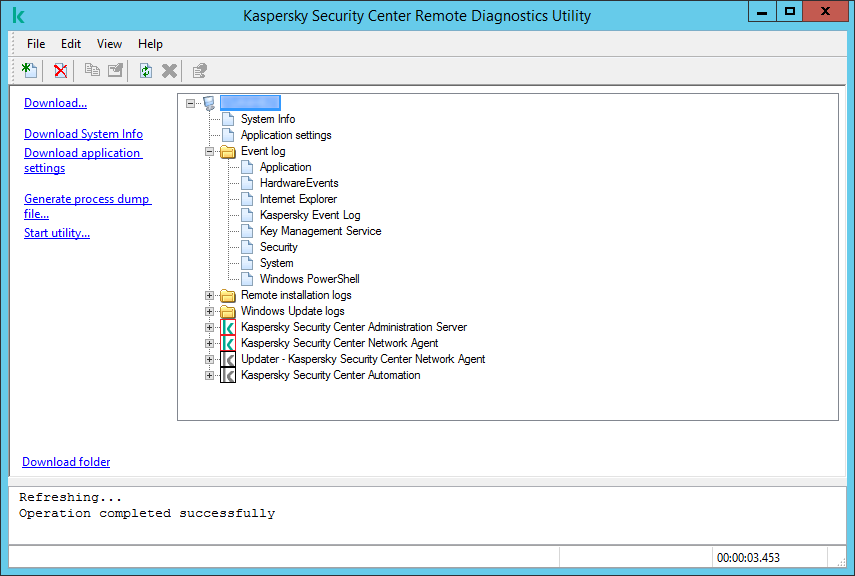Click the computer icon at the tree root
This screenshot has height=576, width=855.
209,102
